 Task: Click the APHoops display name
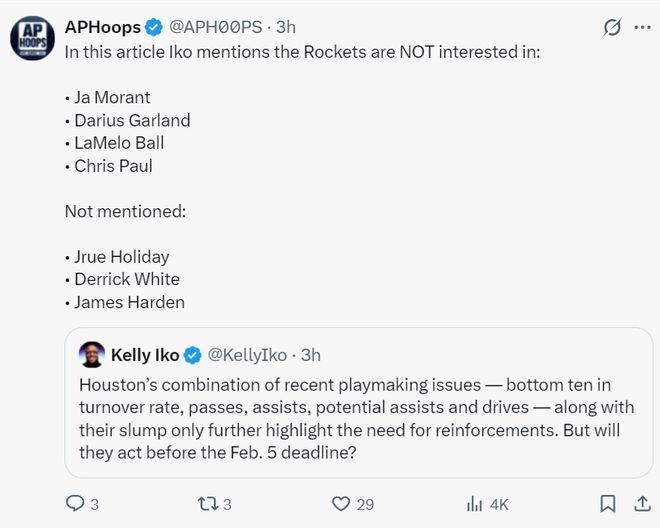[x=102, y=27]
